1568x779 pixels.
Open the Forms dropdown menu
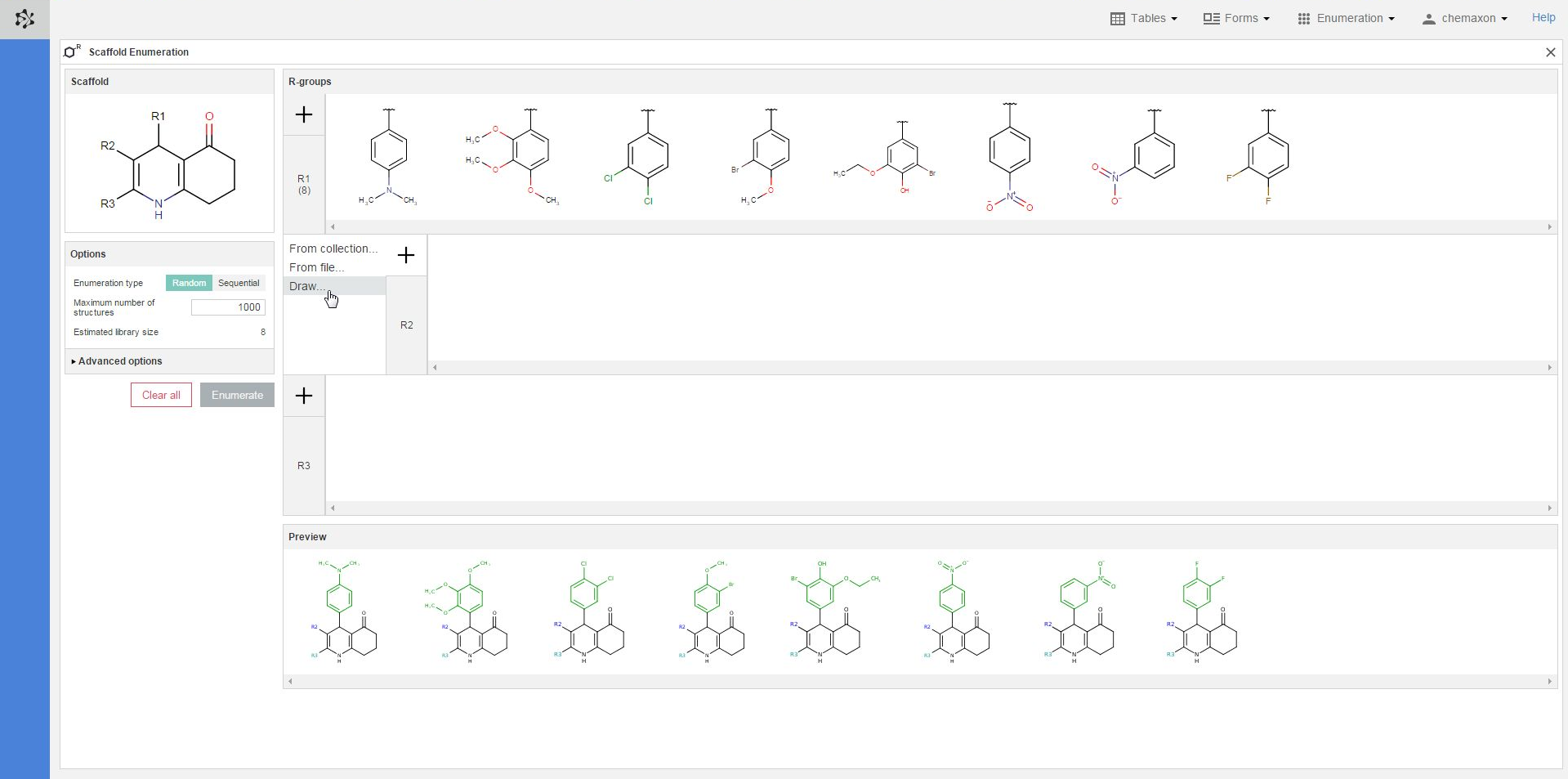(x=1236, y=18)
